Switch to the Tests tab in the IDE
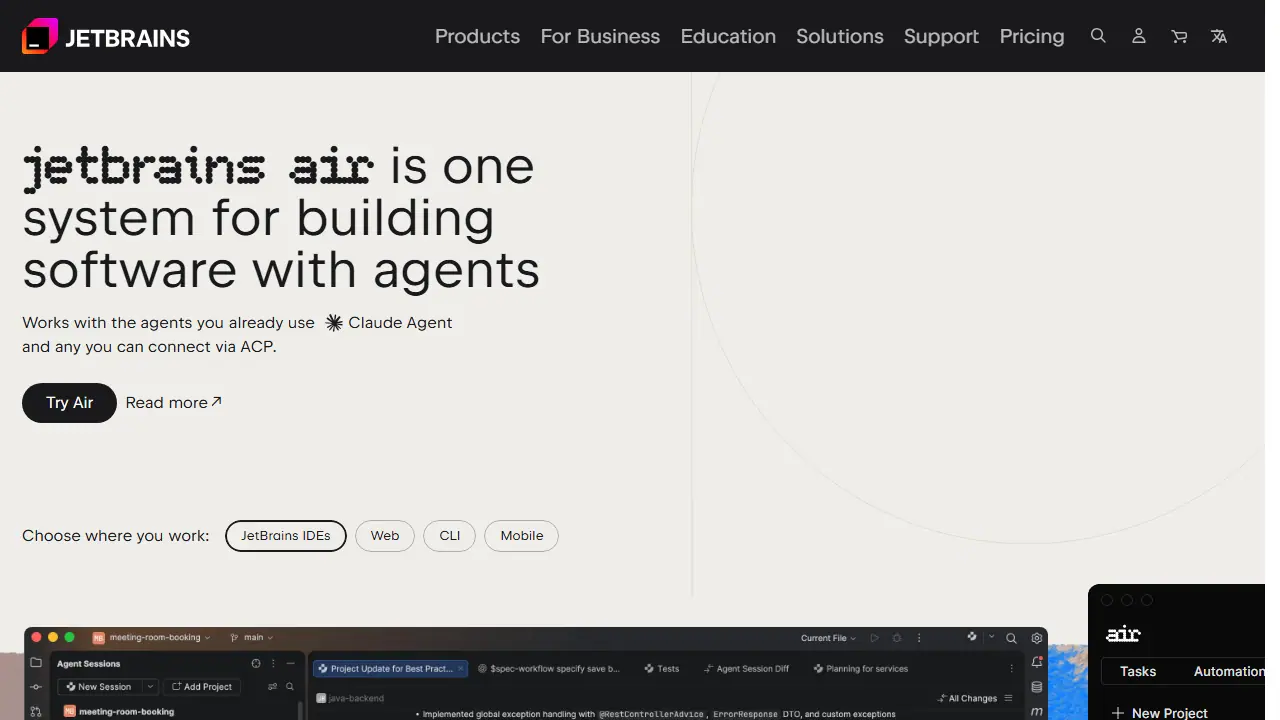The image size is (1280, 720). click(x=662, y=668)
